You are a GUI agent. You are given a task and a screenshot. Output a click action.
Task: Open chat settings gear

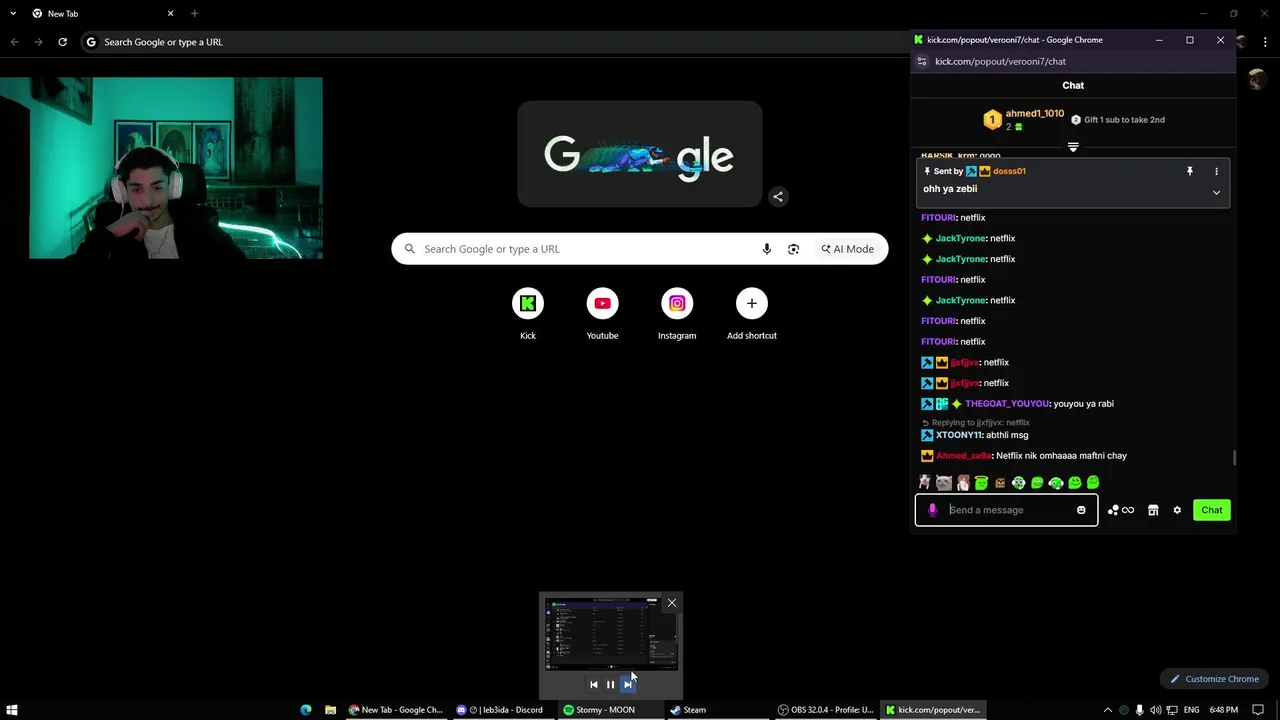coord(1177,510)
